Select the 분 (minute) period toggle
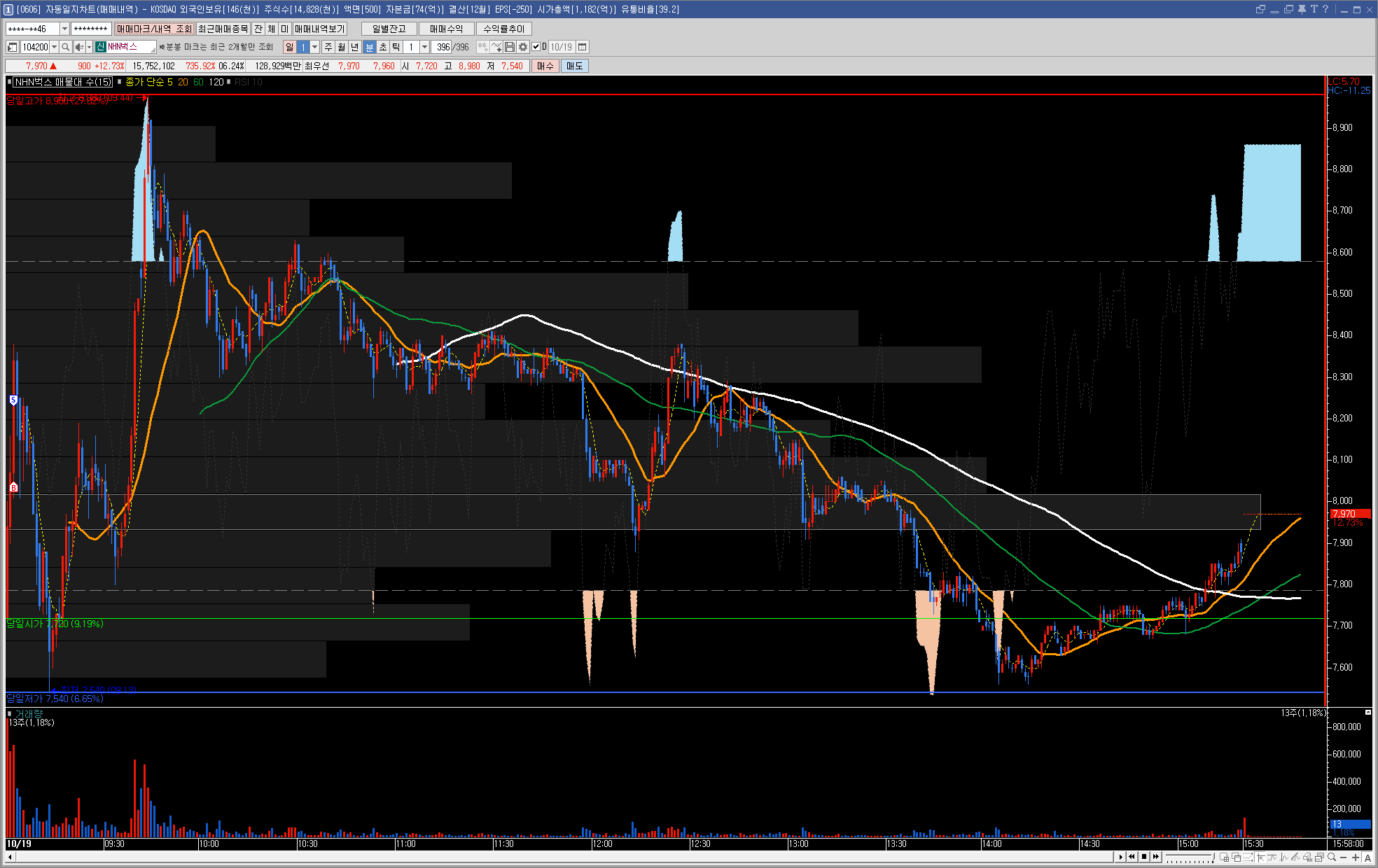 pyautogui.click(x=370, y=47)
